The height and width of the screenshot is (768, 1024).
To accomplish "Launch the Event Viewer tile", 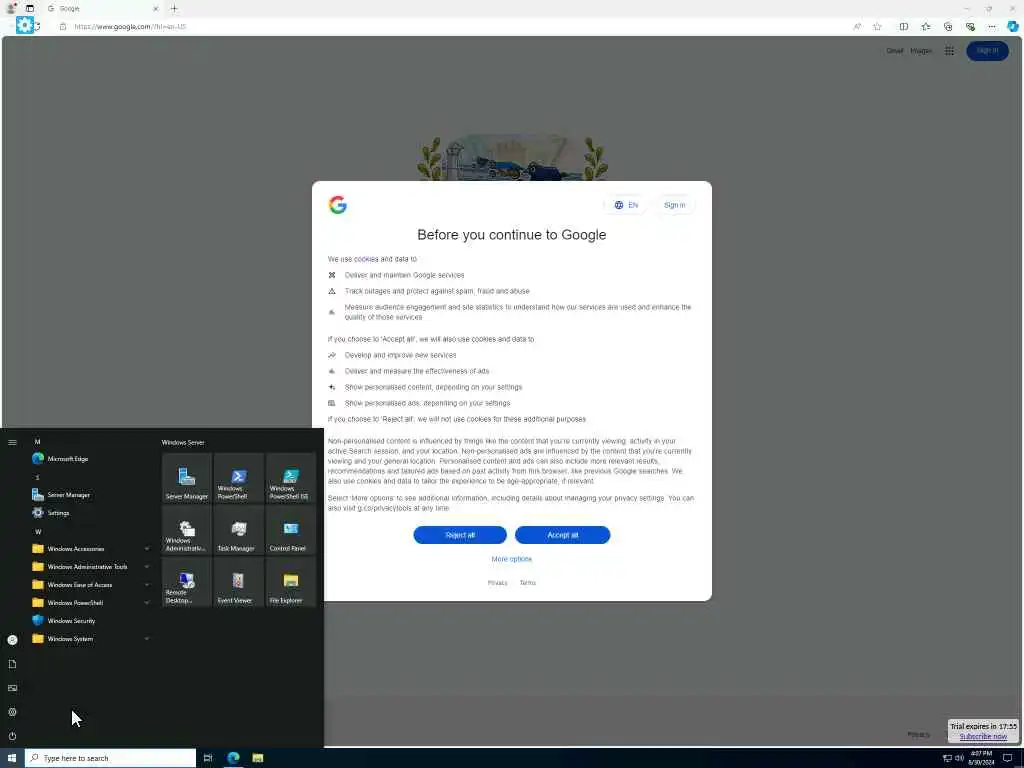I will coord(238,583).
